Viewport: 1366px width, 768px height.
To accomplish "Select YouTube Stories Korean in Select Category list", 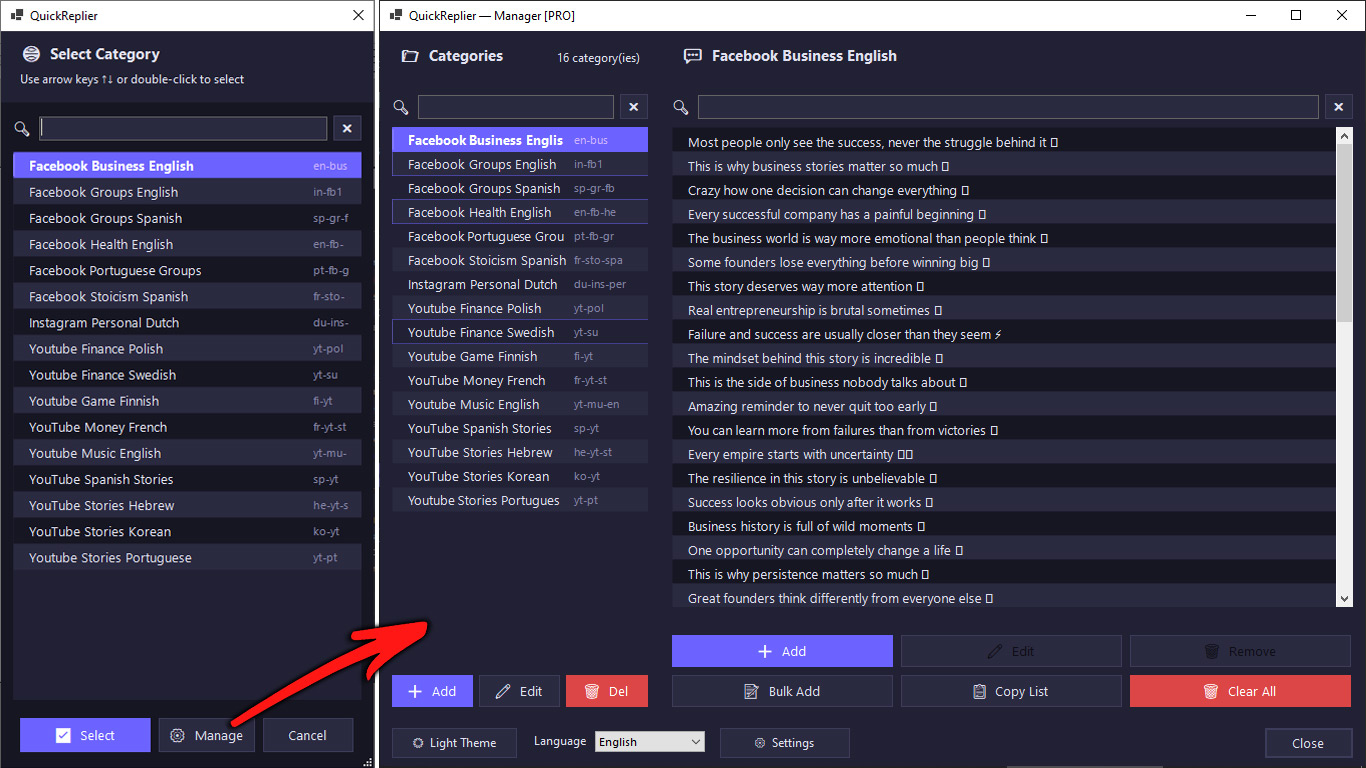I will (x=187, y=531).
